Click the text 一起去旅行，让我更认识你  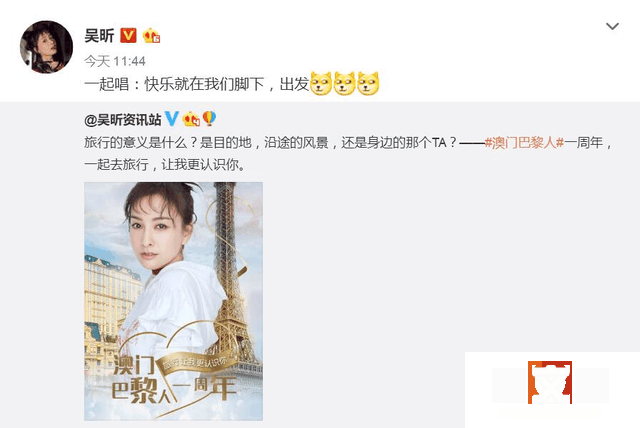[164, 164]
